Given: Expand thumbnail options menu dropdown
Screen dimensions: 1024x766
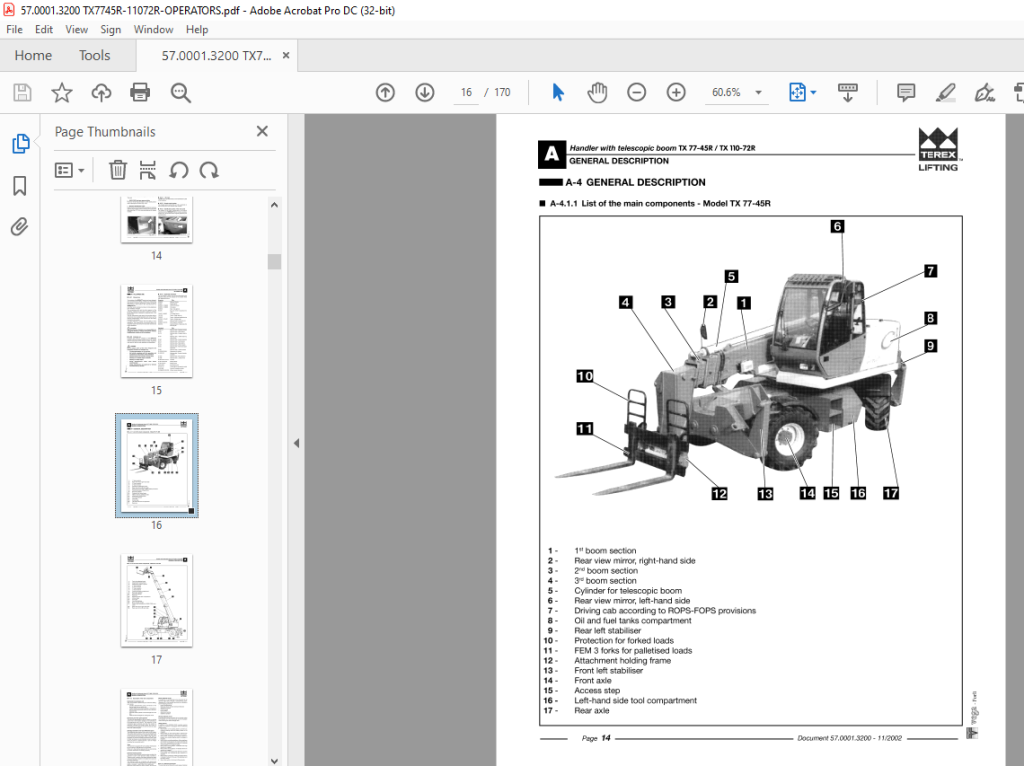Looking at the screenshot, I should tap(70, 170).
